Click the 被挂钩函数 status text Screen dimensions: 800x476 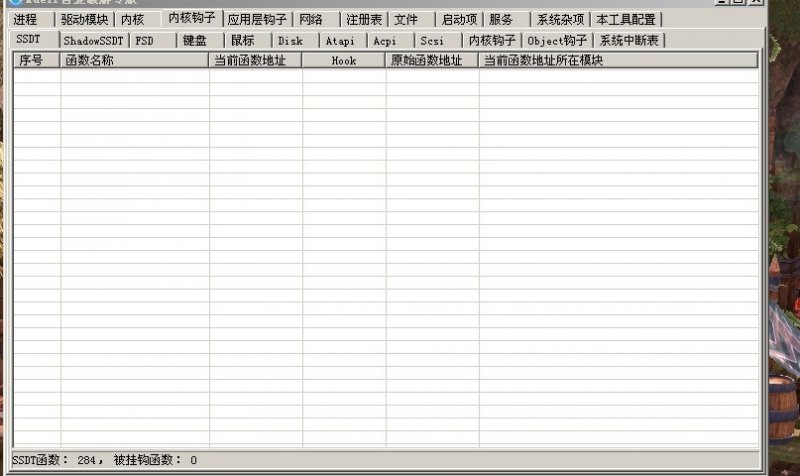[x=155, y=460]
